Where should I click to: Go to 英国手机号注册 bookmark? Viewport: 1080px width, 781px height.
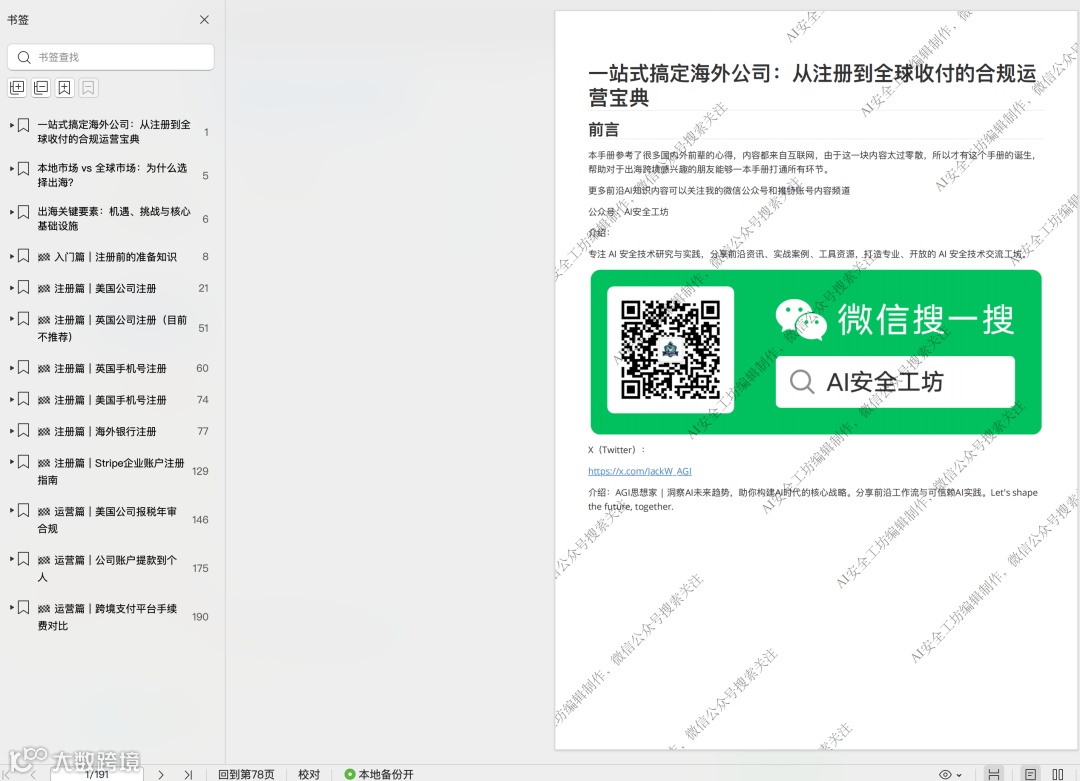click(102, 368)
